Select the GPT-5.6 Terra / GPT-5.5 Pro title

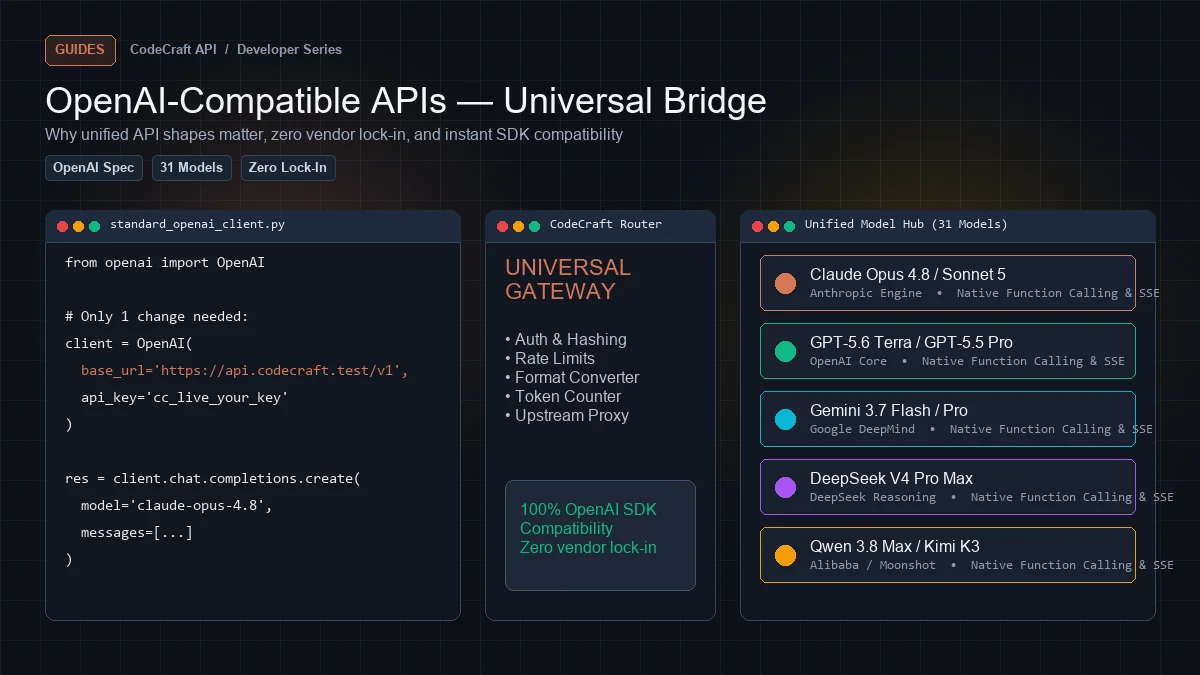point(911,342)
